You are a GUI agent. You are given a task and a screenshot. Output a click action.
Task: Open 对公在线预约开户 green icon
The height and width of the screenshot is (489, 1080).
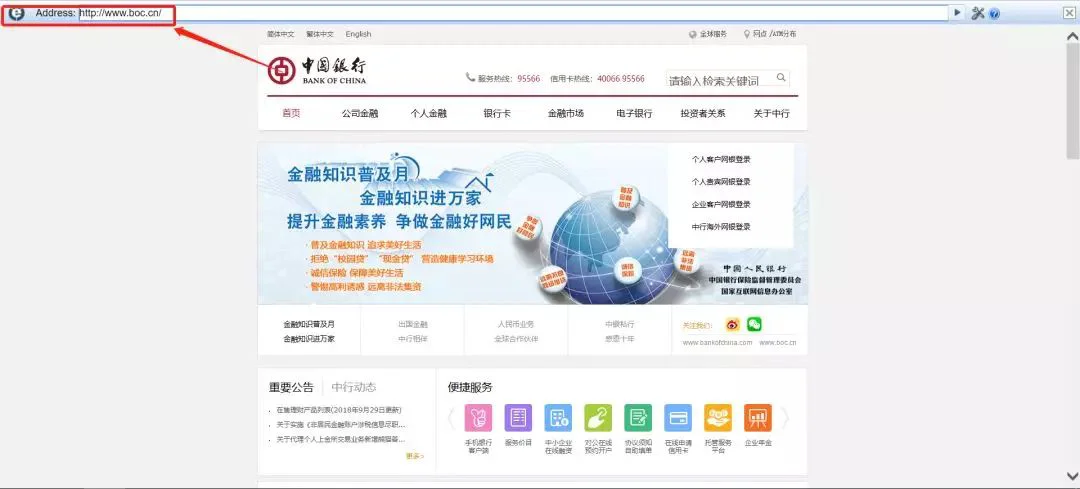pyautogui.click(x=598, y=417)
